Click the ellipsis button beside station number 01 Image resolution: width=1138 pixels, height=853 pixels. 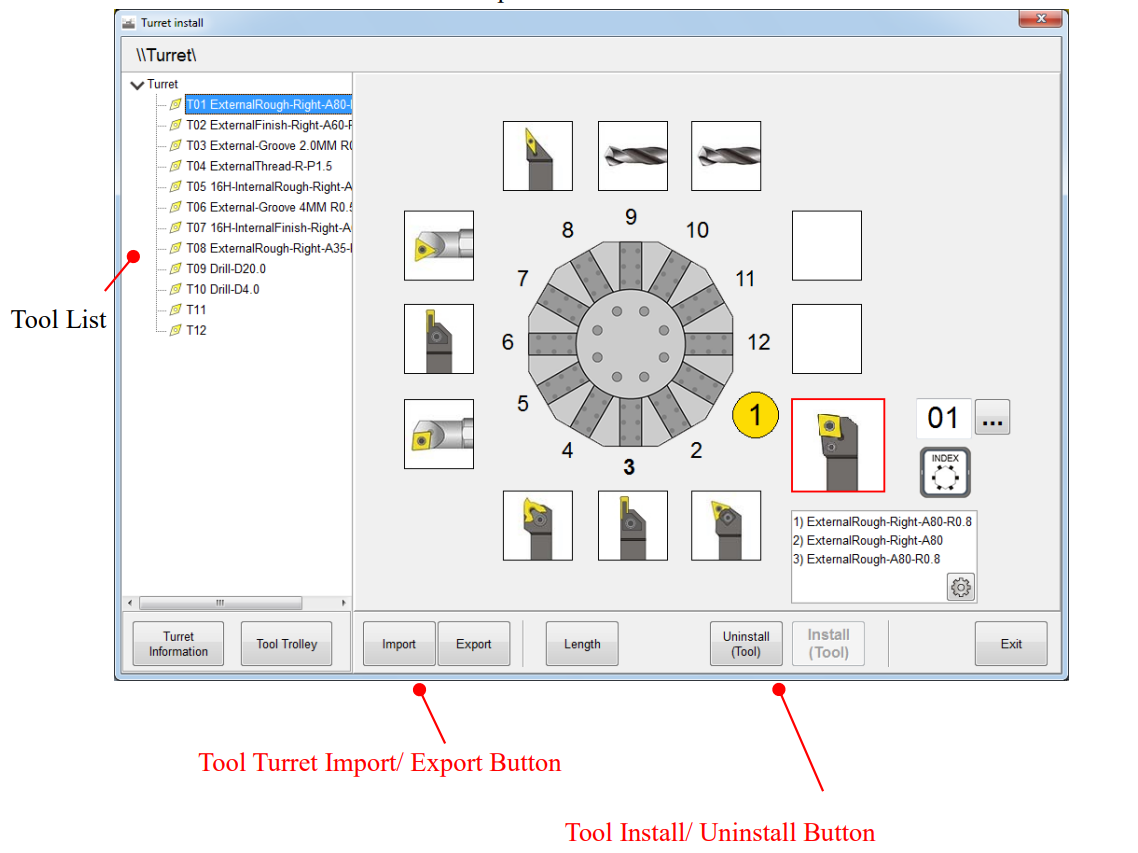pos(992,418)
